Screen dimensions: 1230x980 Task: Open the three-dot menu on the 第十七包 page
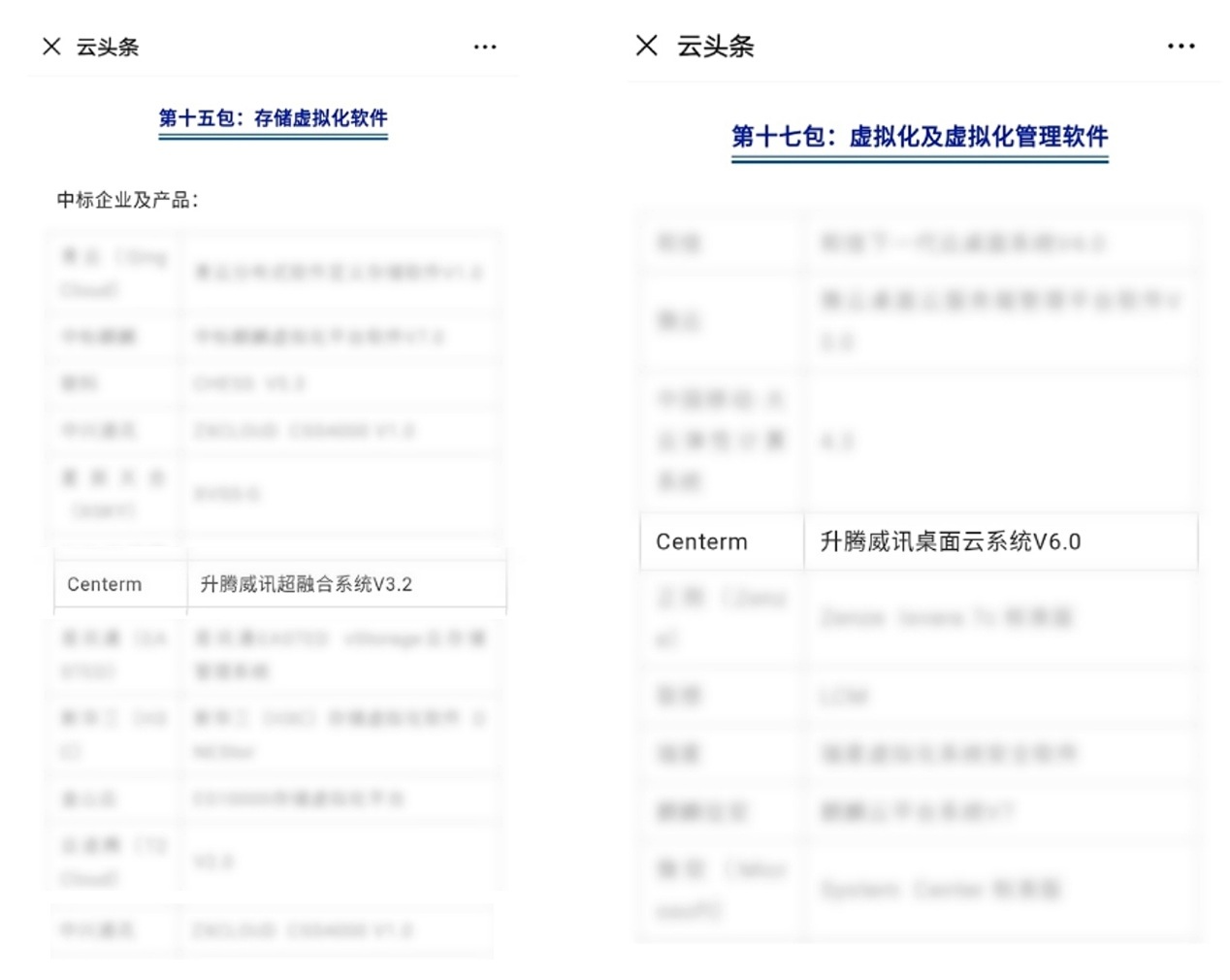(x=1181, y=46)
